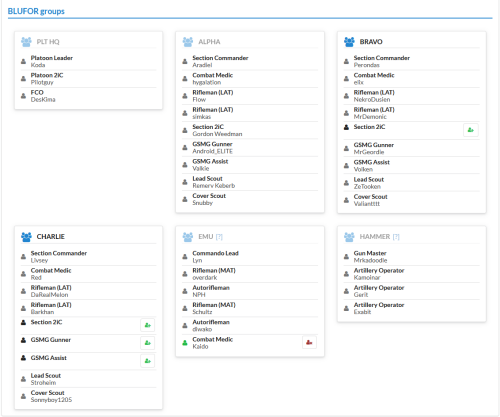Click the BRAVO group icon
Viewport: 500px width, 417px height.
click(x=349, y=42)
